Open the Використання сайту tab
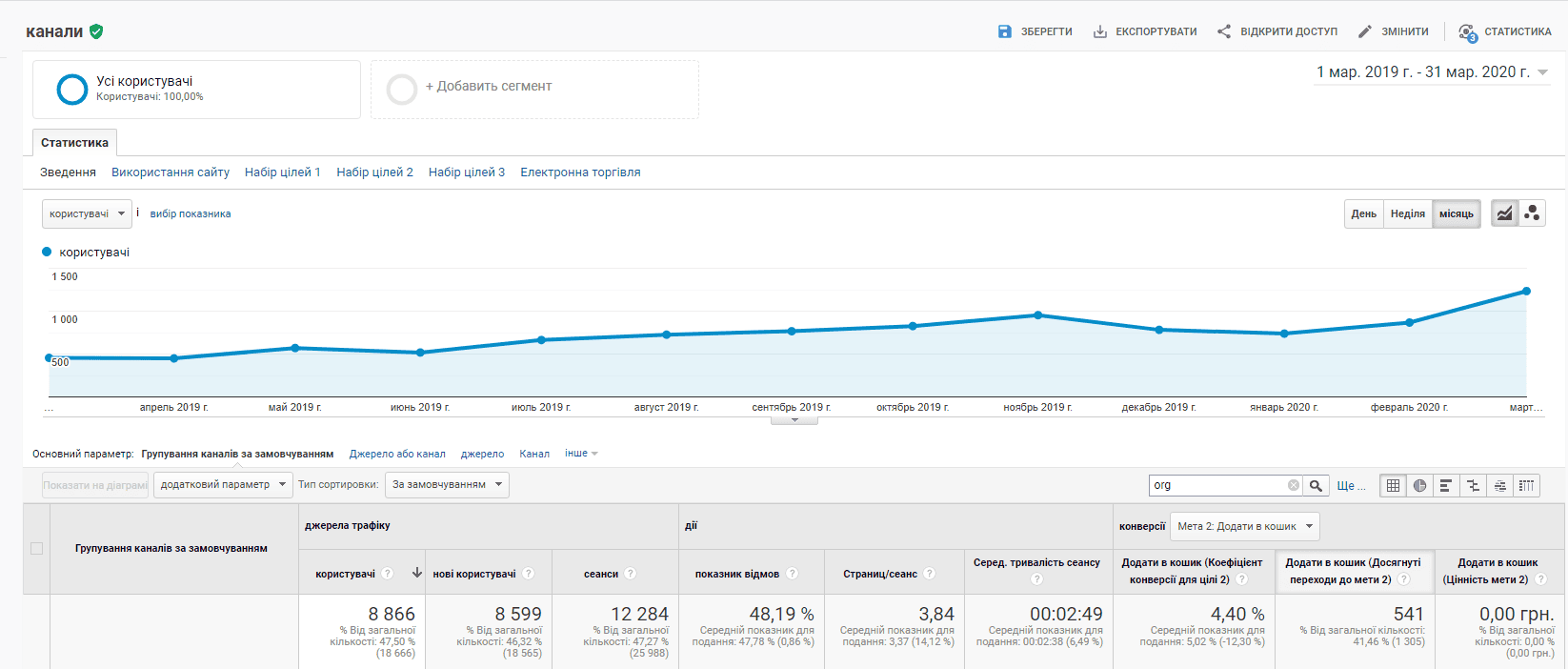Viewport: 1568px width, 669px height. (171, 172)
